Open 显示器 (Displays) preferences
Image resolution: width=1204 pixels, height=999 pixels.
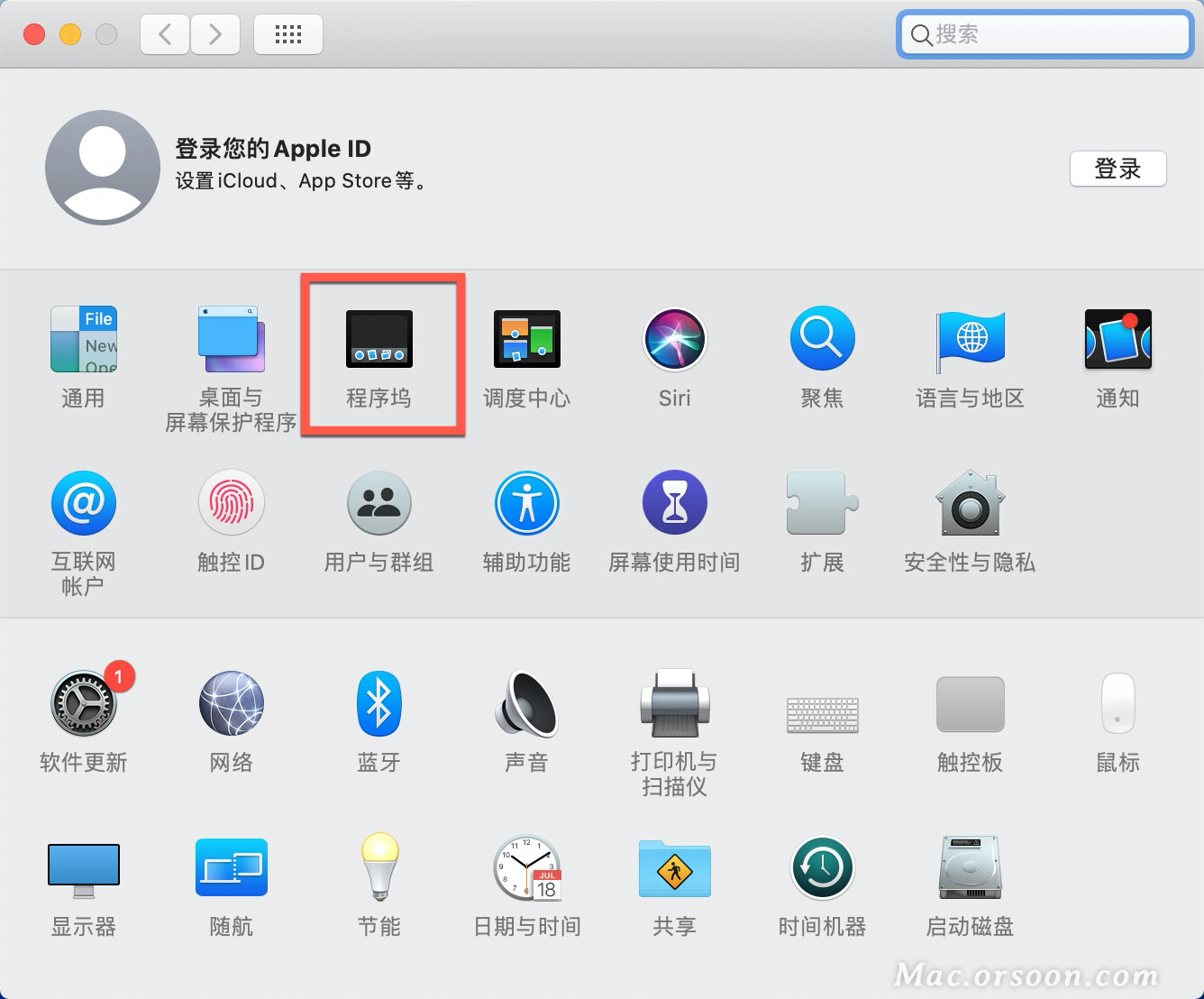coord(83,870)
